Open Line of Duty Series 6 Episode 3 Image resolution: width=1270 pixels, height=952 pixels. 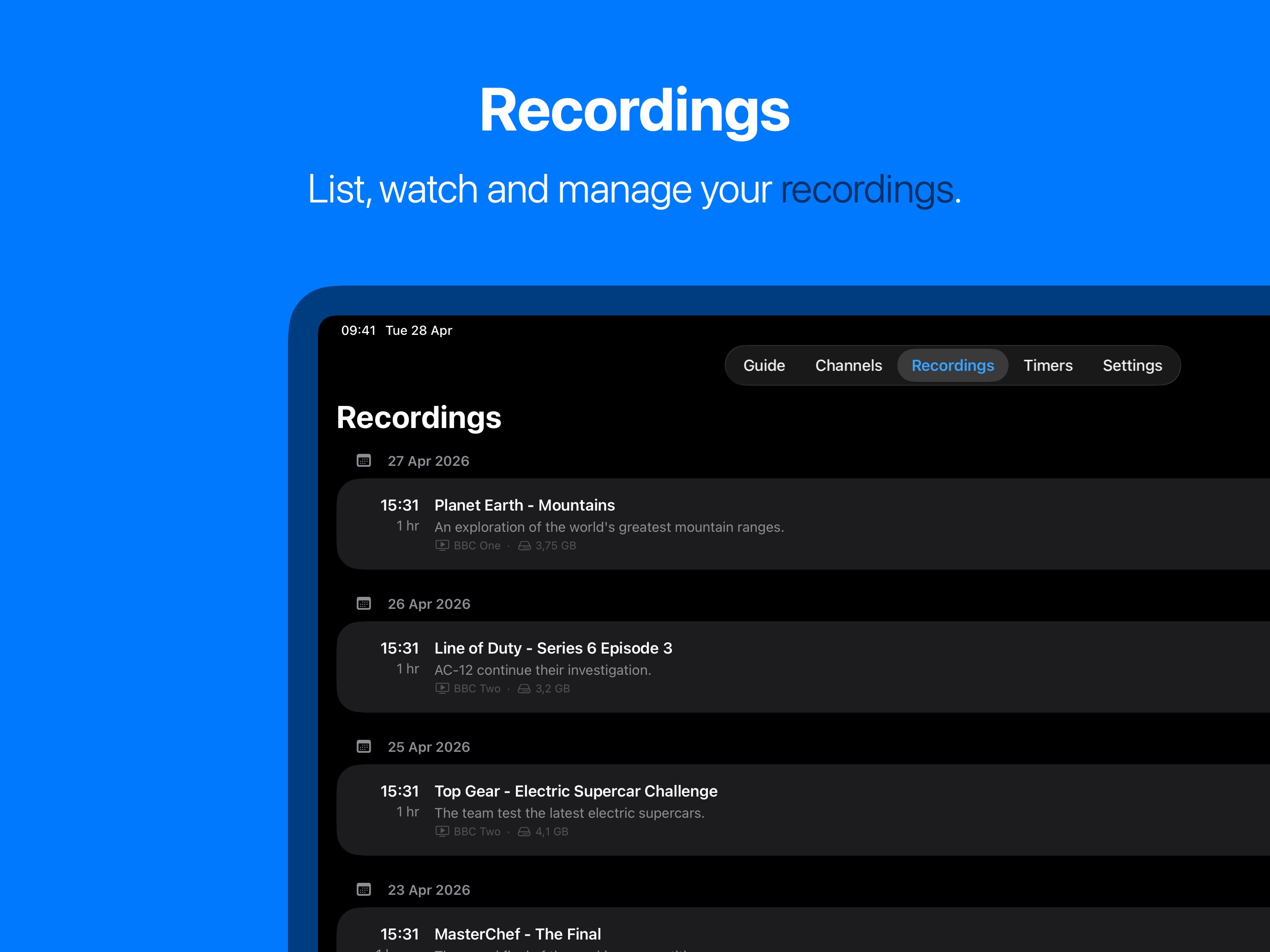coord(803,667)
